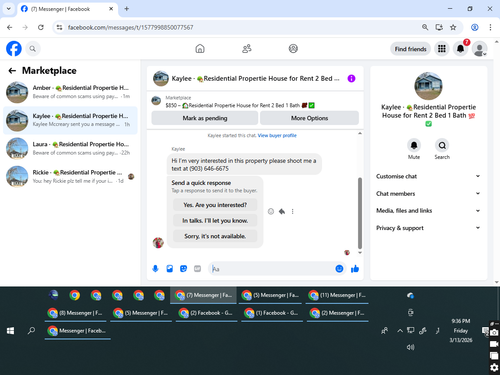The width and height of the screenshot is (500, 375).
Task: Open the listing thumbnail in Marketplace banner
Action: [156, 100]
